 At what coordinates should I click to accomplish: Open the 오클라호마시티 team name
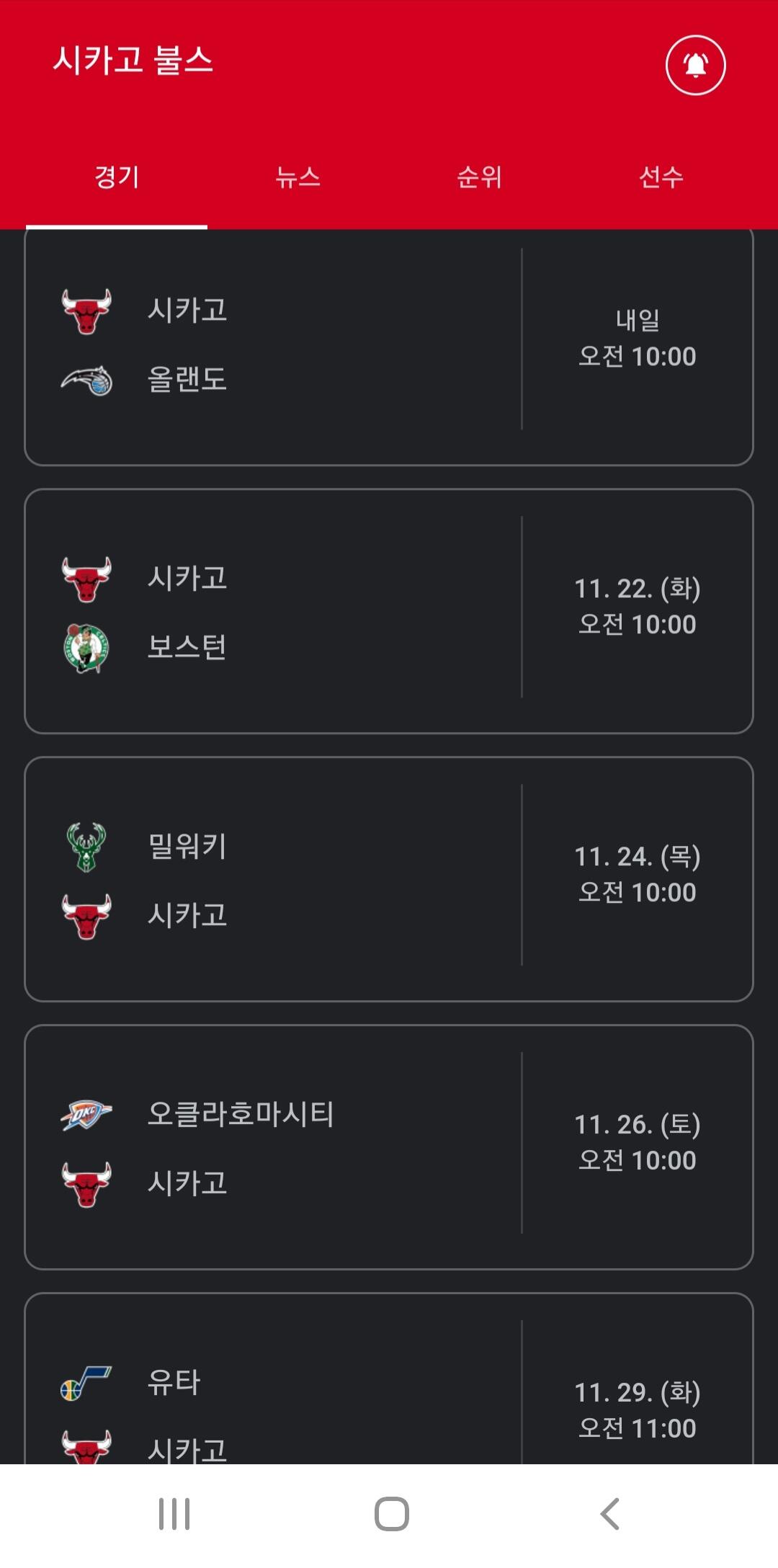[x=241, y=1114]
